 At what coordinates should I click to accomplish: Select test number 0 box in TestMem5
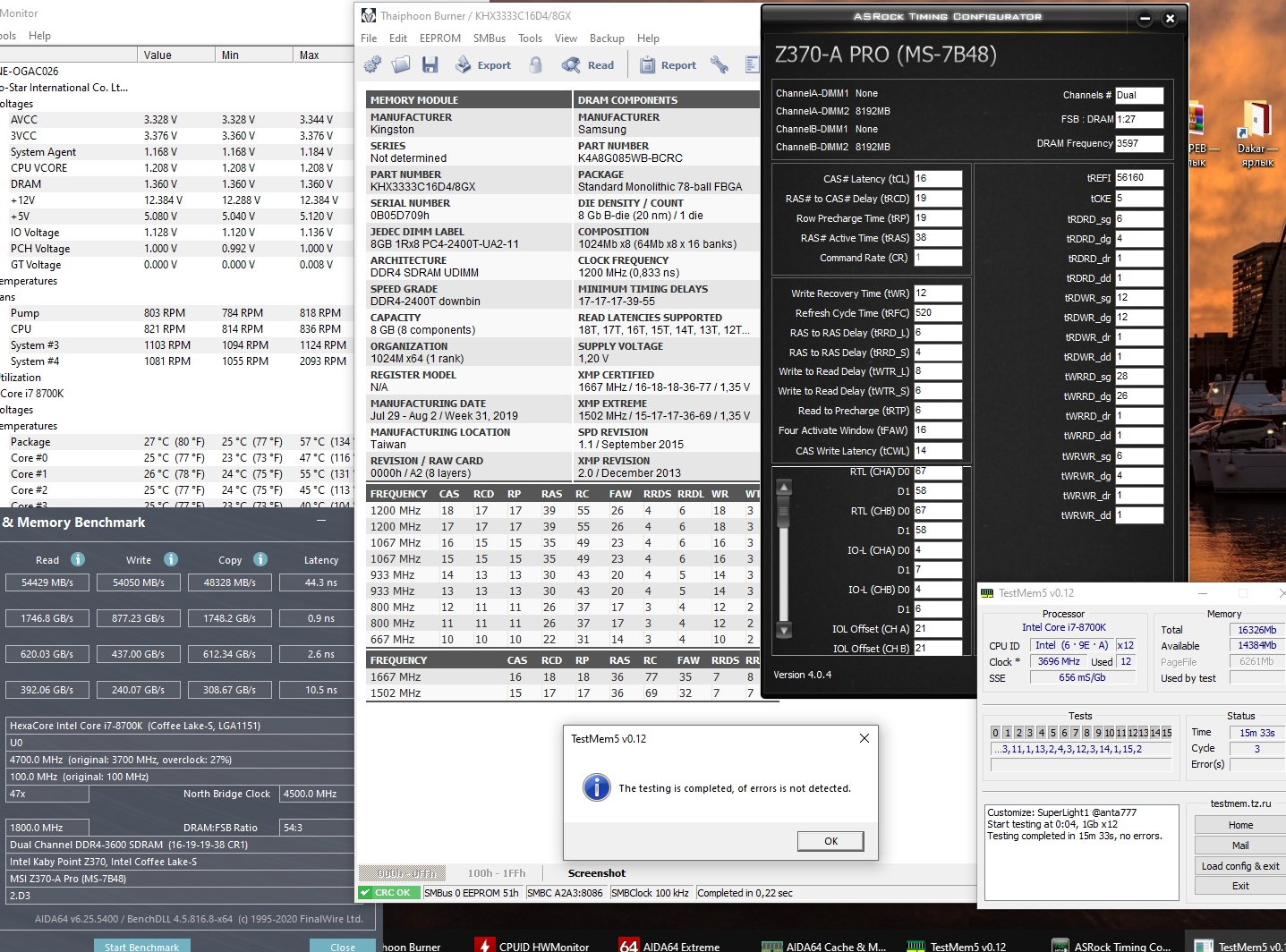click(x=995, y=733)
